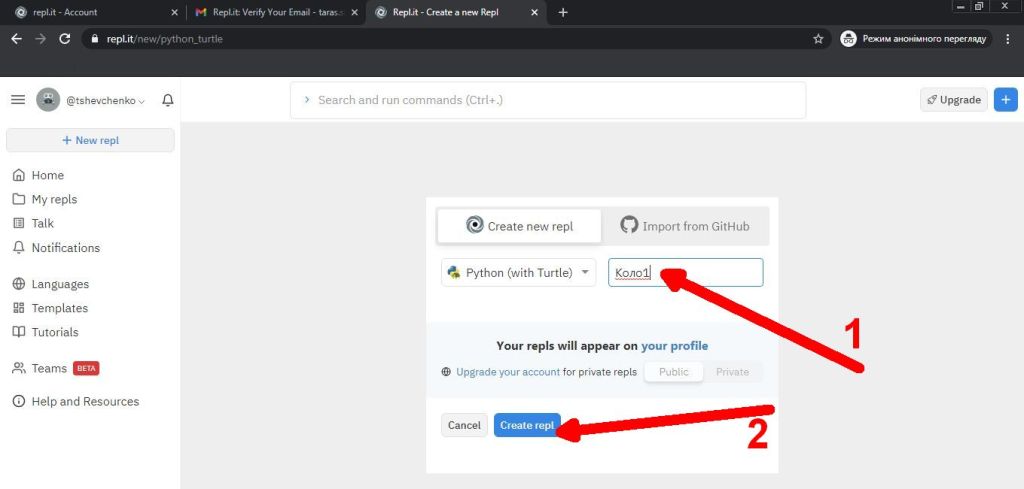Image resolution: width=1024 pixels, height=489 pixels.
Task: Expand the @tshevchenko account dropdown
Action: [105, 101]
